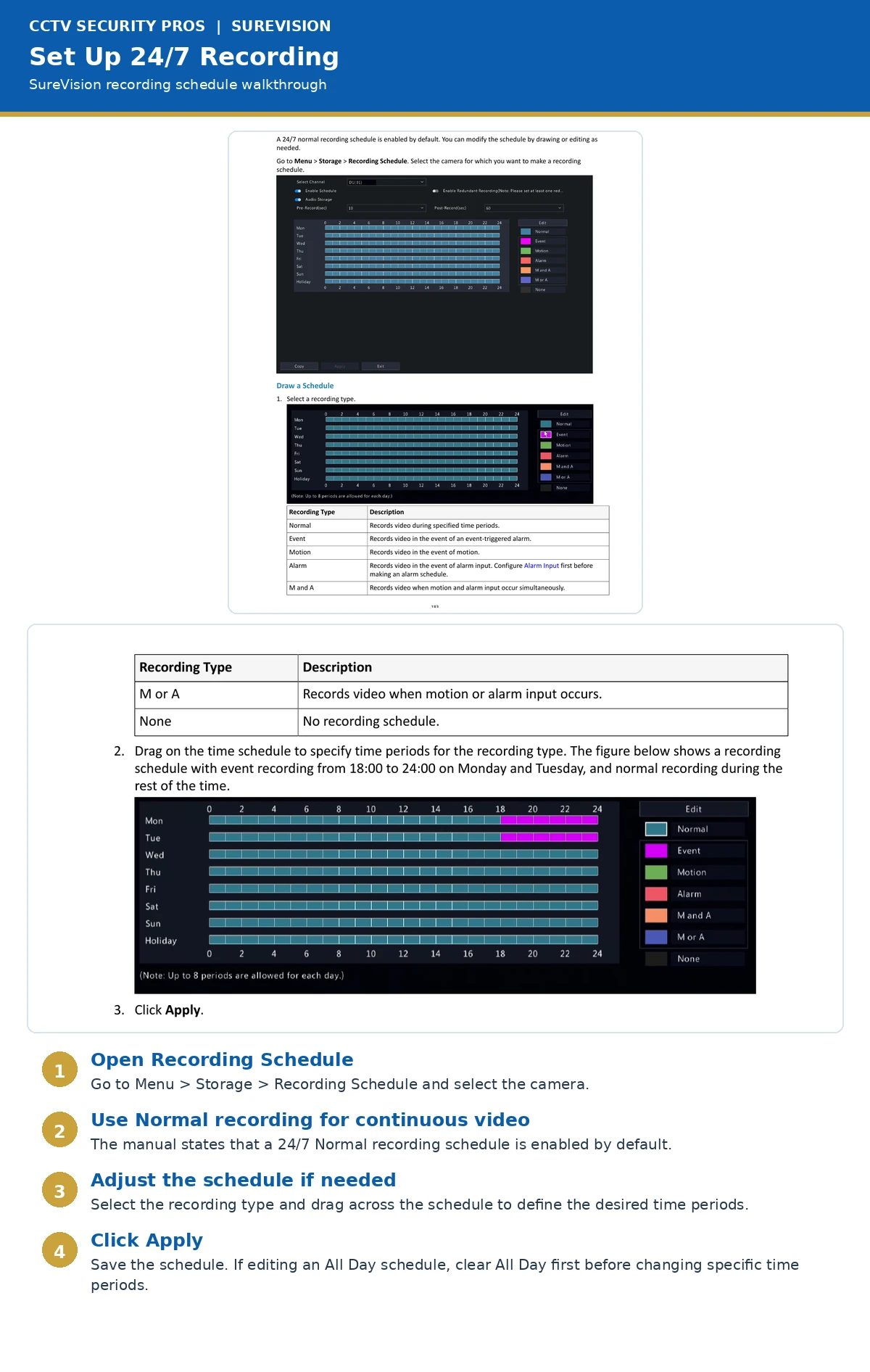Select red Alarm swatch in the large event-schedule figure
The height and width of the screenshot is (1372, 870).
[656, 894]
